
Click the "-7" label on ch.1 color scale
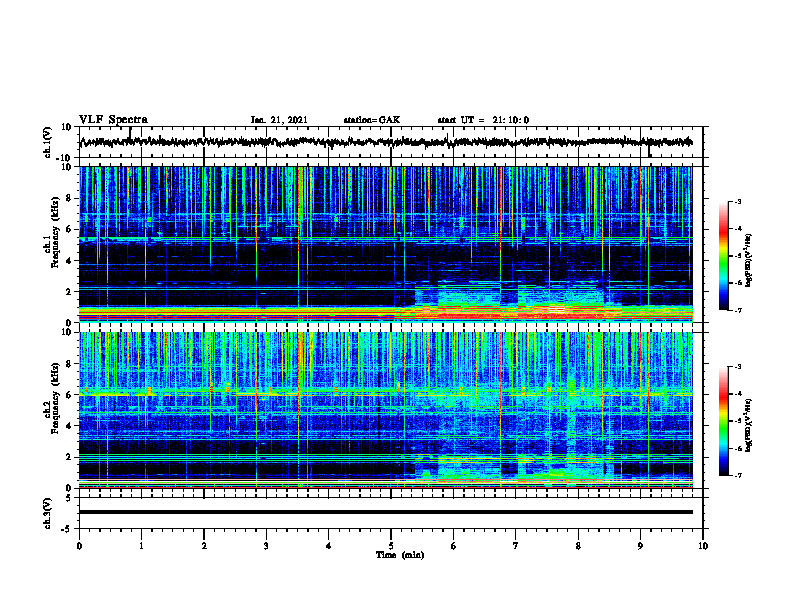click(x=737, y=310)
